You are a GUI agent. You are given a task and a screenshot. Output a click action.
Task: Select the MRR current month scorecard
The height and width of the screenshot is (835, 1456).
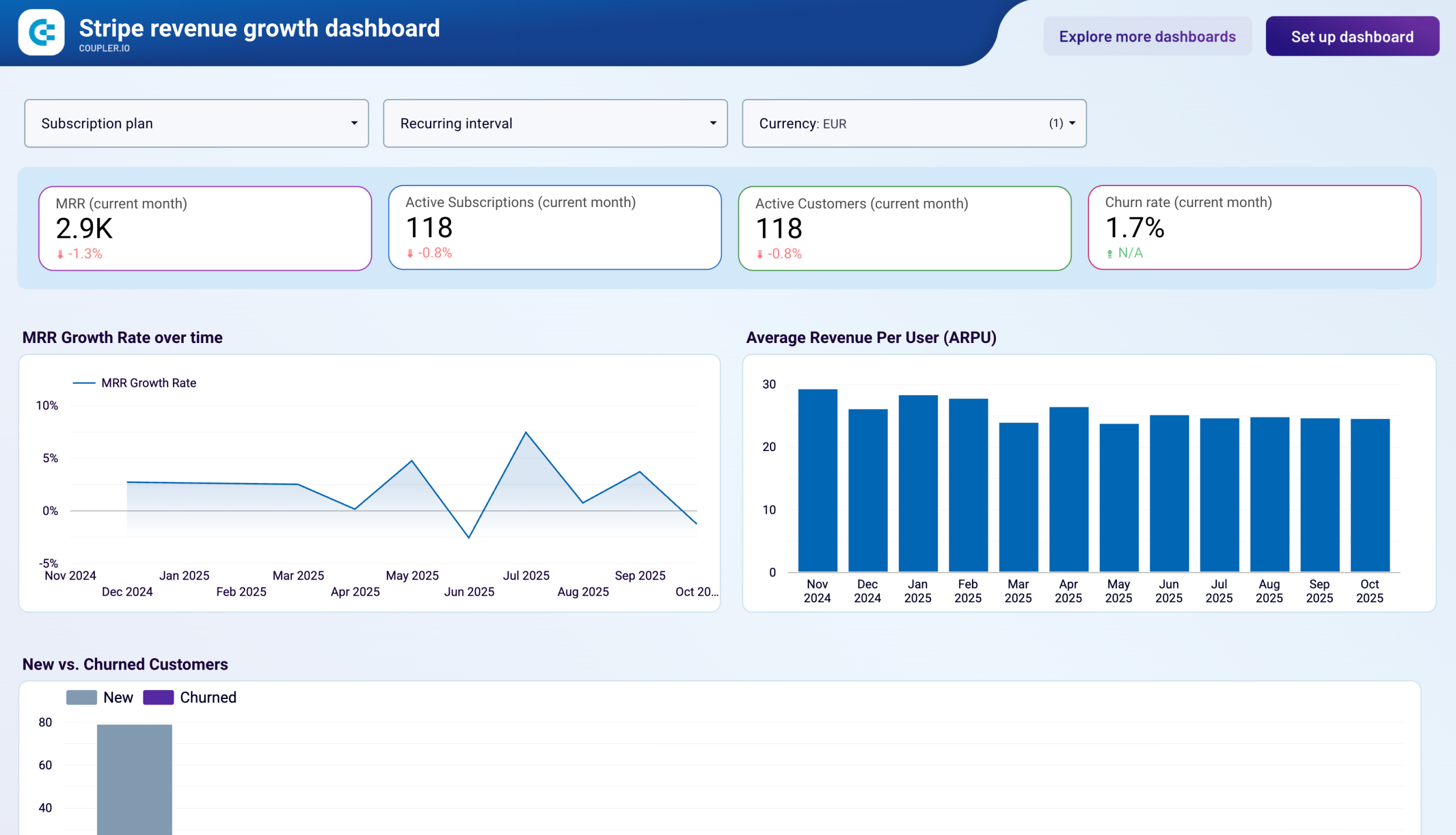(x=205, y=228)
